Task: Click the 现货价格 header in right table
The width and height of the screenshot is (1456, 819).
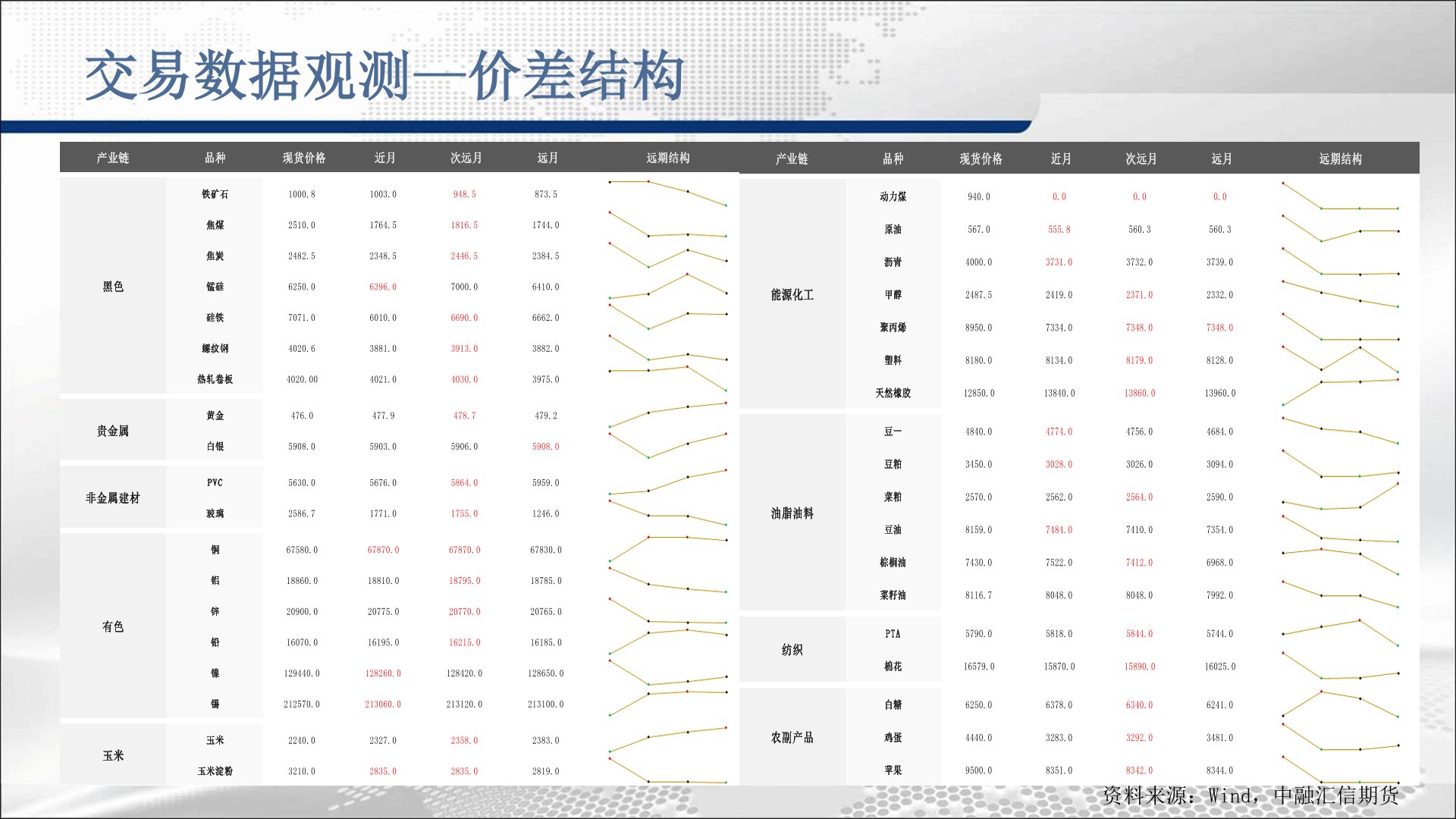Action: click(981, 158)
